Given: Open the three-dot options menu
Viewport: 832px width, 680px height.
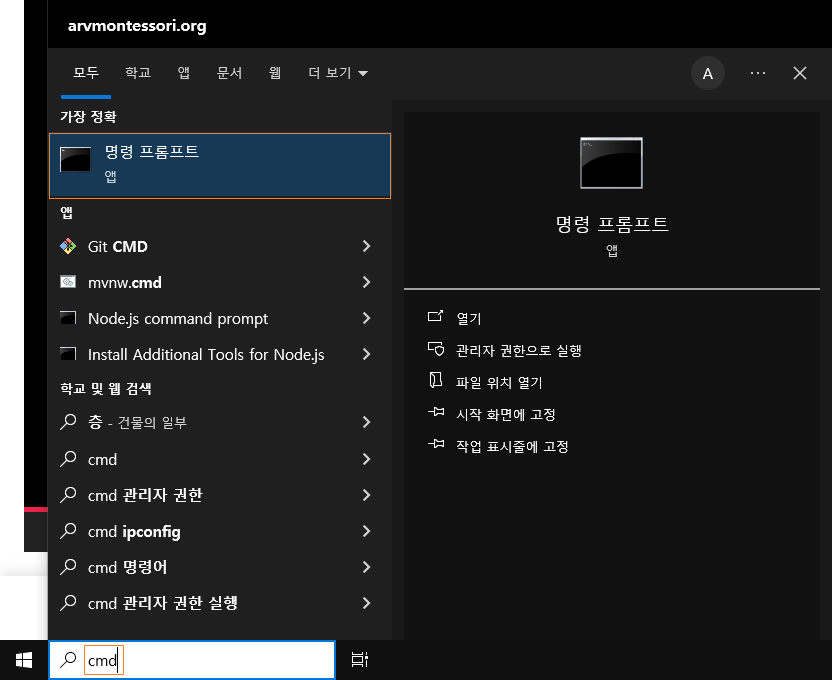Looking at the screenshot, I should [x=758, y=73].
